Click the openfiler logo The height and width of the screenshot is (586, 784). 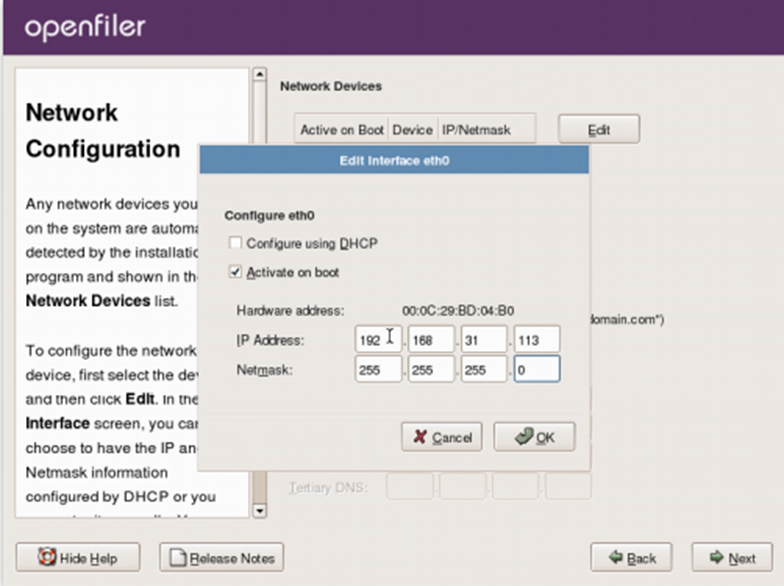pyautogui.click(x=86, y=28)
